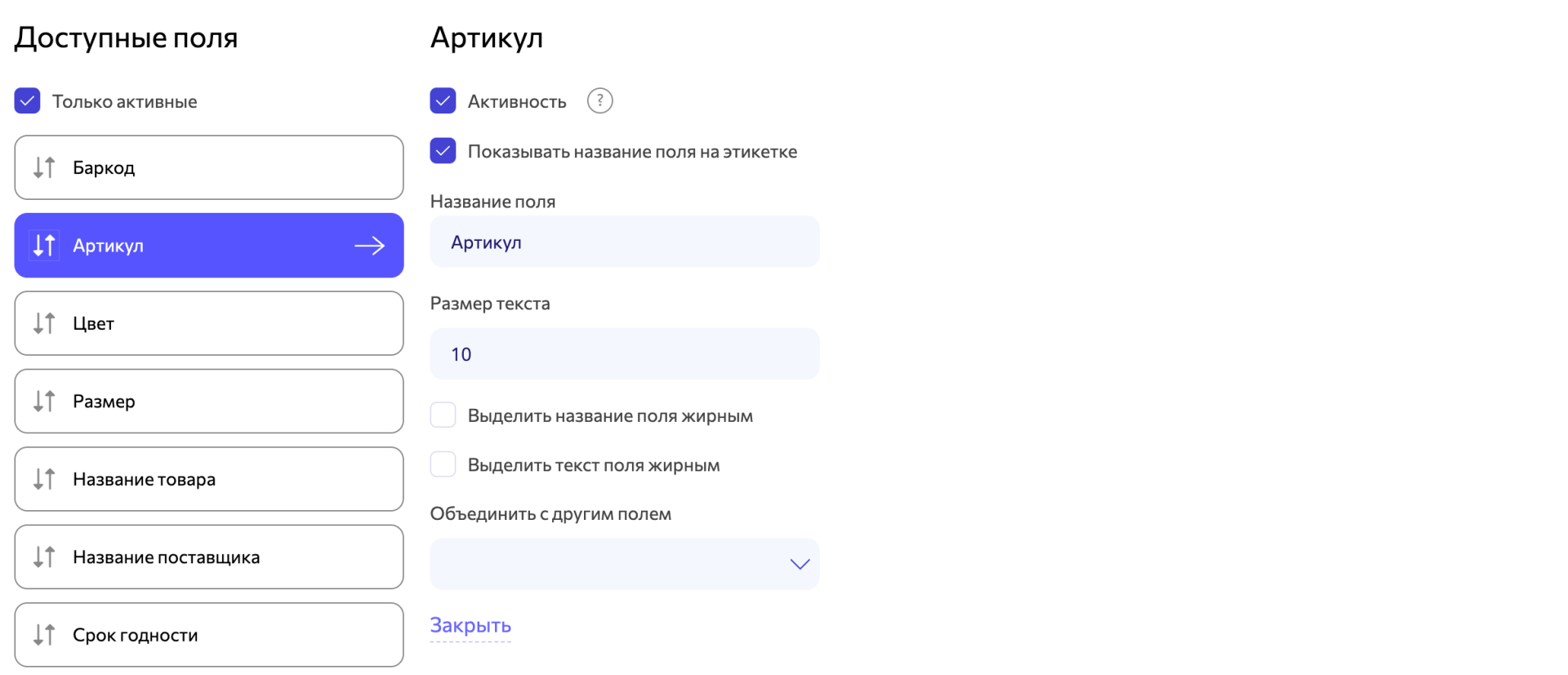Click the sort arrows icon on Артикул

point(44,245)
